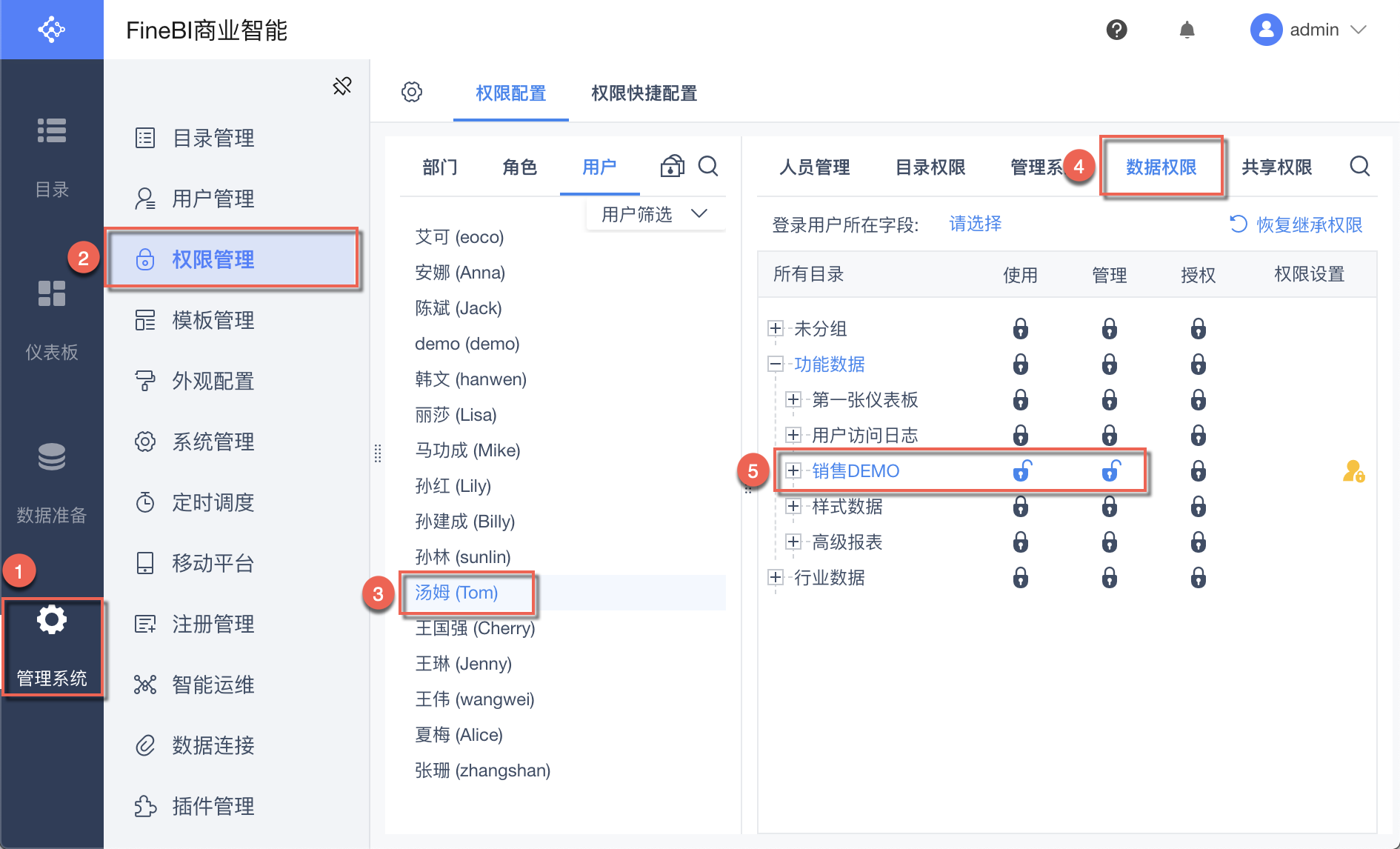Search the user list

pyautogui.click(x=708, y=166)
